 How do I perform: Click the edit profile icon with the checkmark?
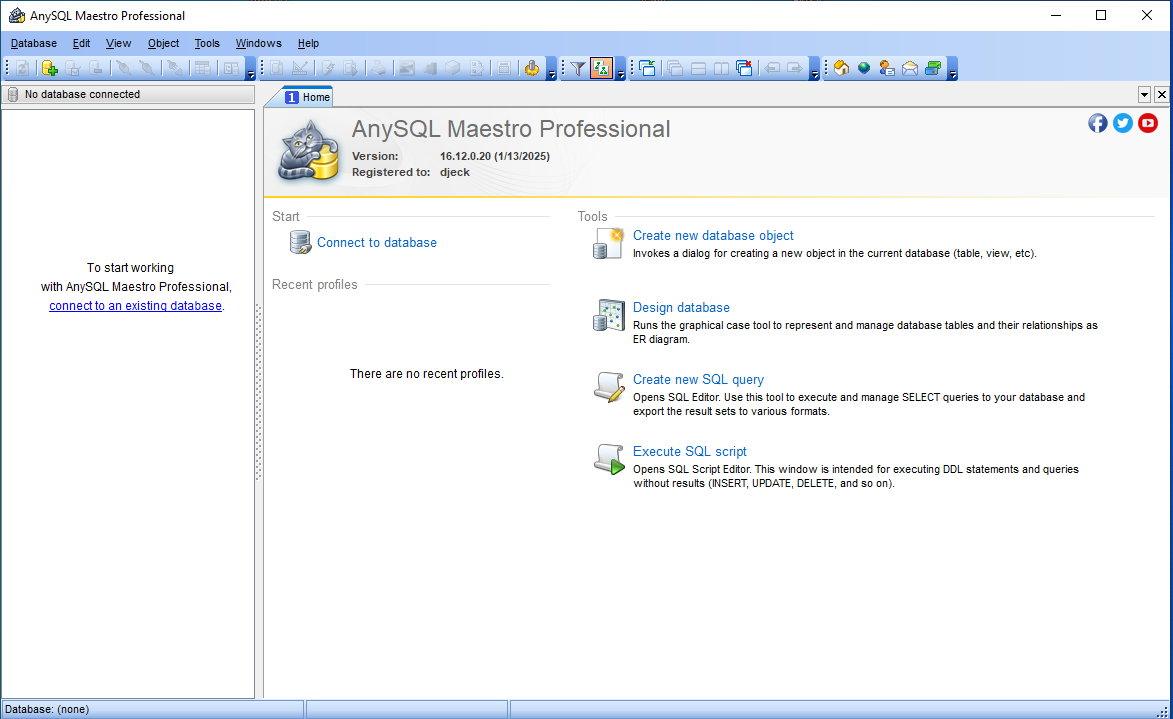(x=73, y=69)
